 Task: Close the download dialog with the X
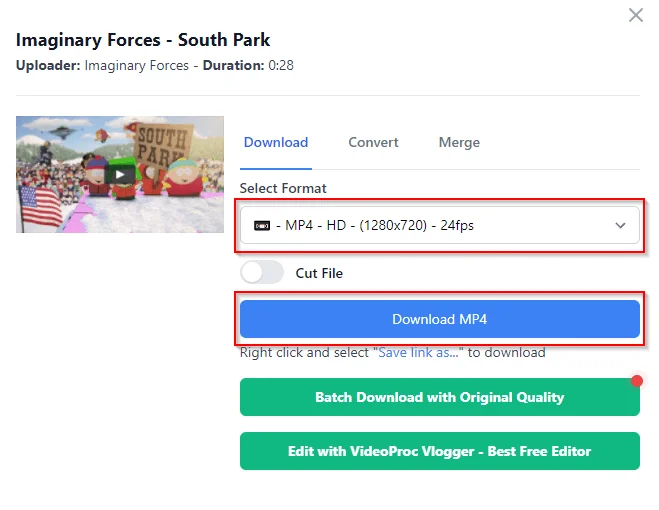pos(635,15)
